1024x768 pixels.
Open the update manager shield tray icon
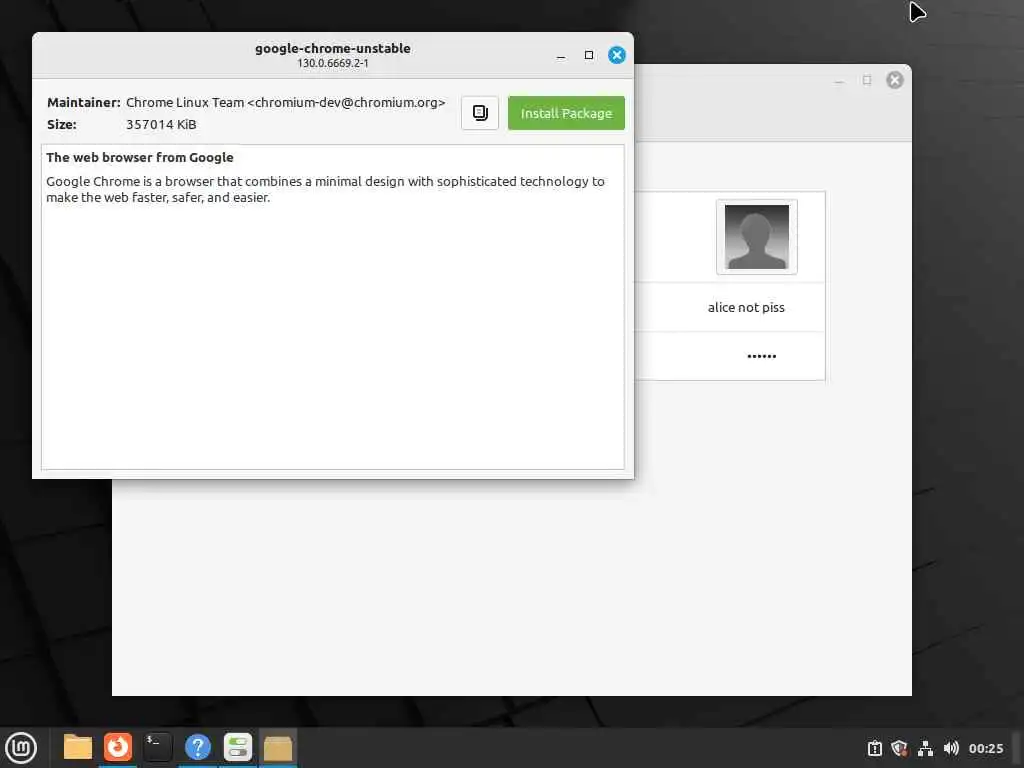point(899,748)
